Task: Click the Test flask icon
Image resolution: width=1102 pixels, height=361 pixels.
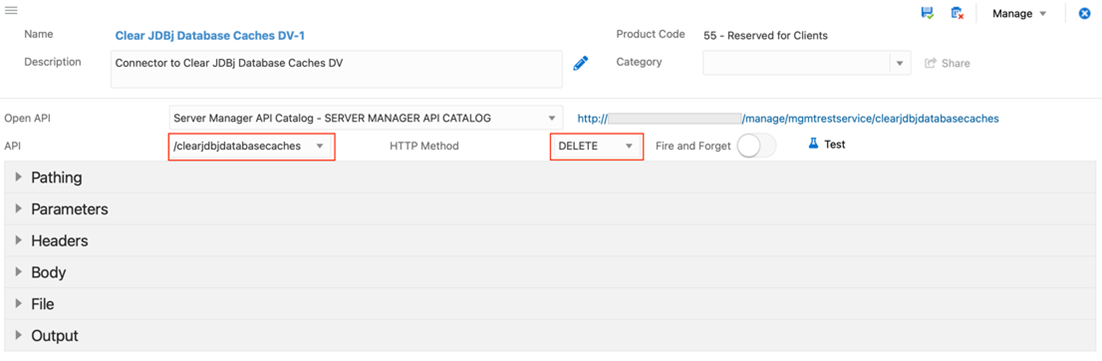Action: tap(814, 144)
